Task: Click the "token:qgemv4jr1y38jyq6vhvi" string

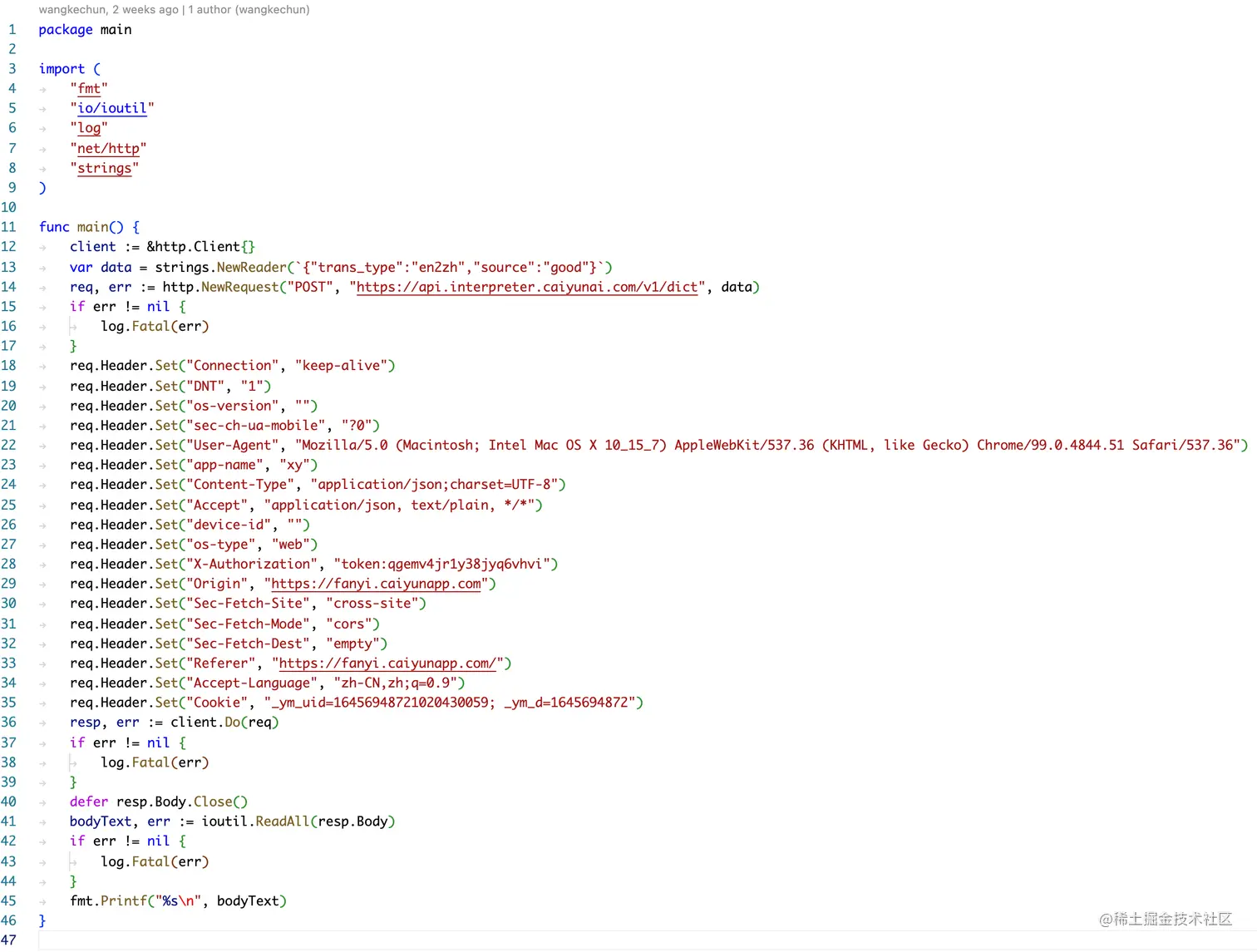Action: (x=442, y=565)
